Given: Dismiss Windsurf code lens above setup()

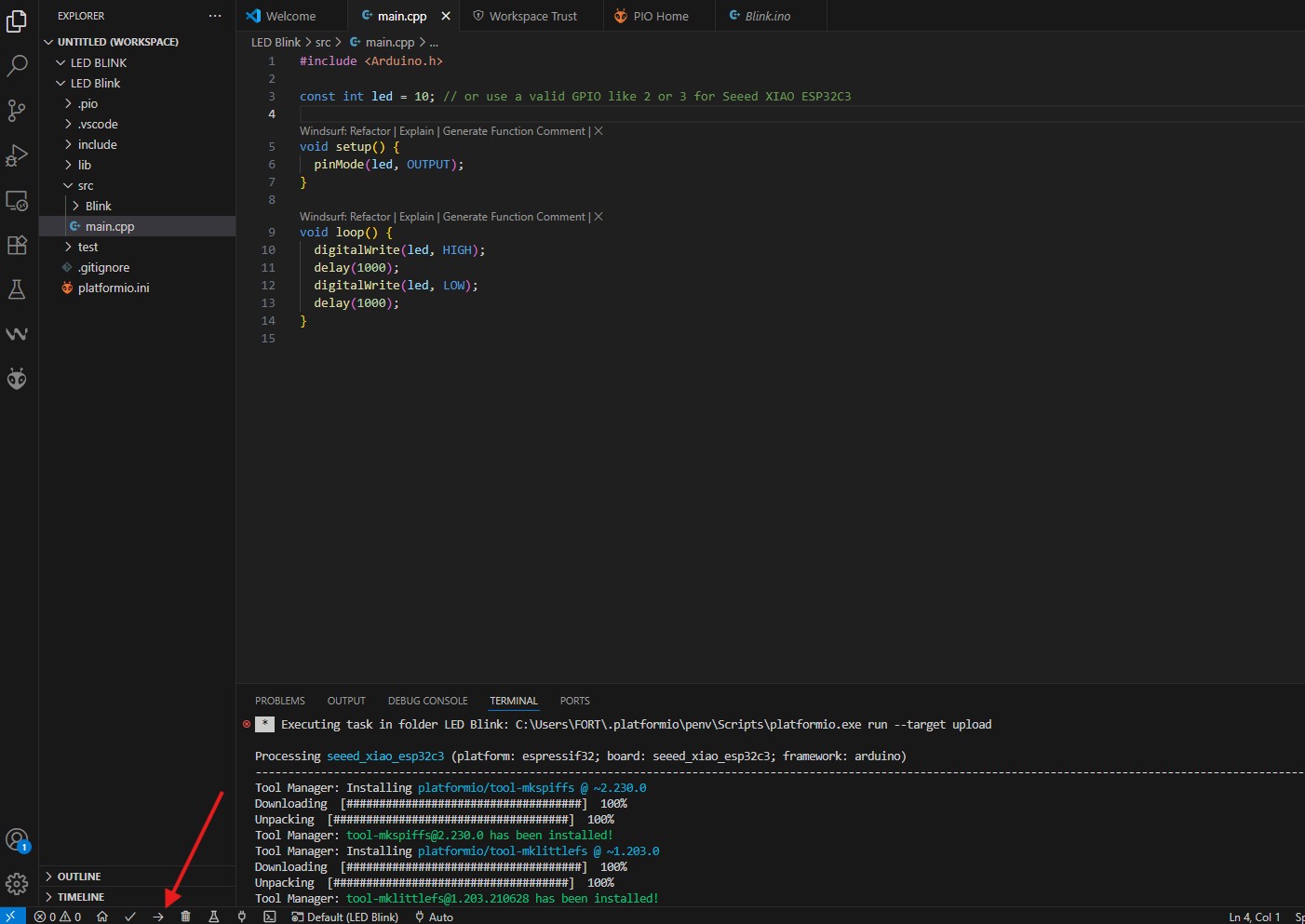Looking at the screenshot, I should coord(599,131).
